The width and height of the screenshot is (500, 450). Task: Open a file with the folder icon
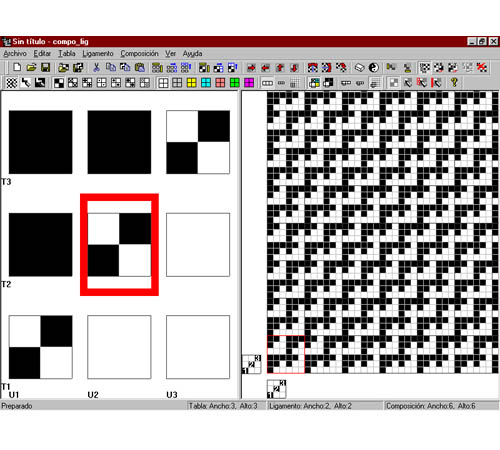(31, 67)
